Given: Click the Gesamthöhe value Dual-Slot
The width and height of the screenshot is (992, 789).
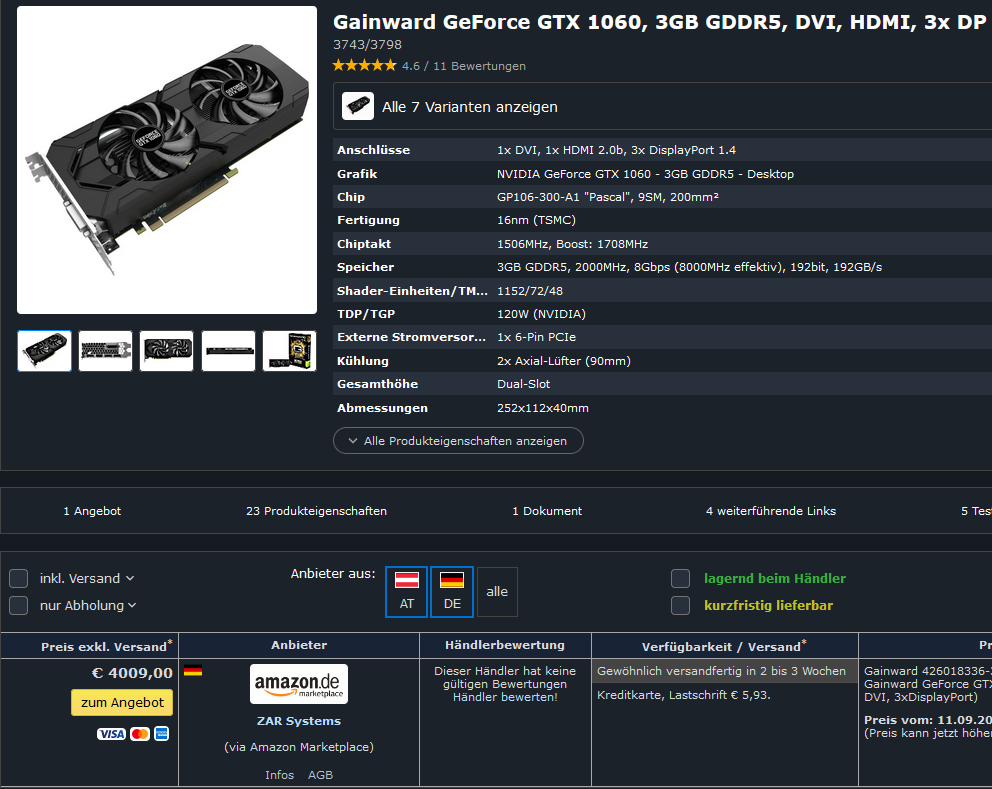Looking at the screenshot, I should point(523,384).
